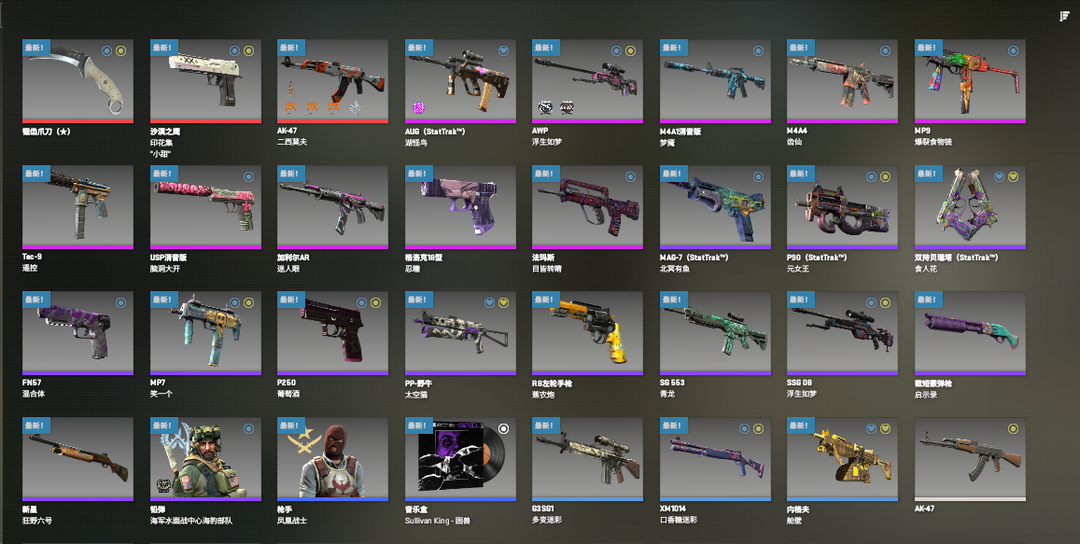Click the 最新! badge on the Tec-9 tile
Viewport: 1080px width, 544px height.
tap(35, 174)
